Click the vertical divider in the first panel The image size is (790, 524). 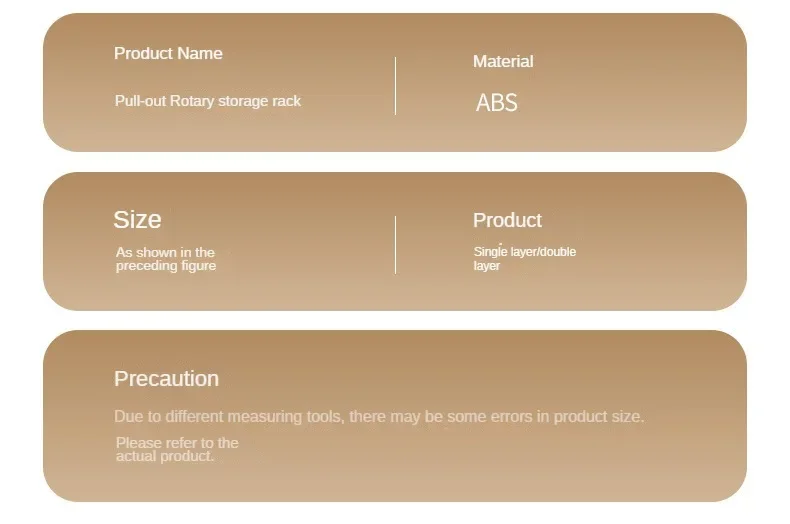coord(396,86)
